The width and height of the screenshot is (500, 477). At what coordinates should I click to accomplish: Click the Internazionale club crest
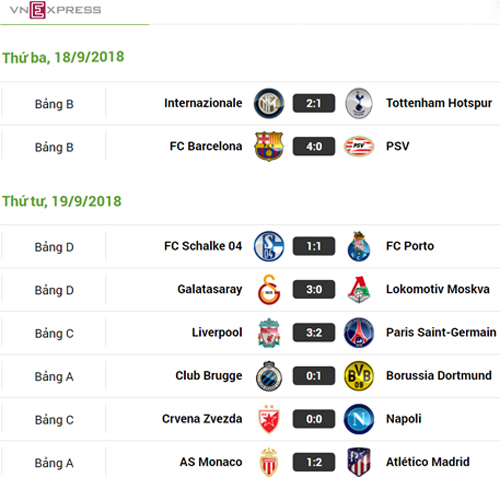click(x=269, y=103)
